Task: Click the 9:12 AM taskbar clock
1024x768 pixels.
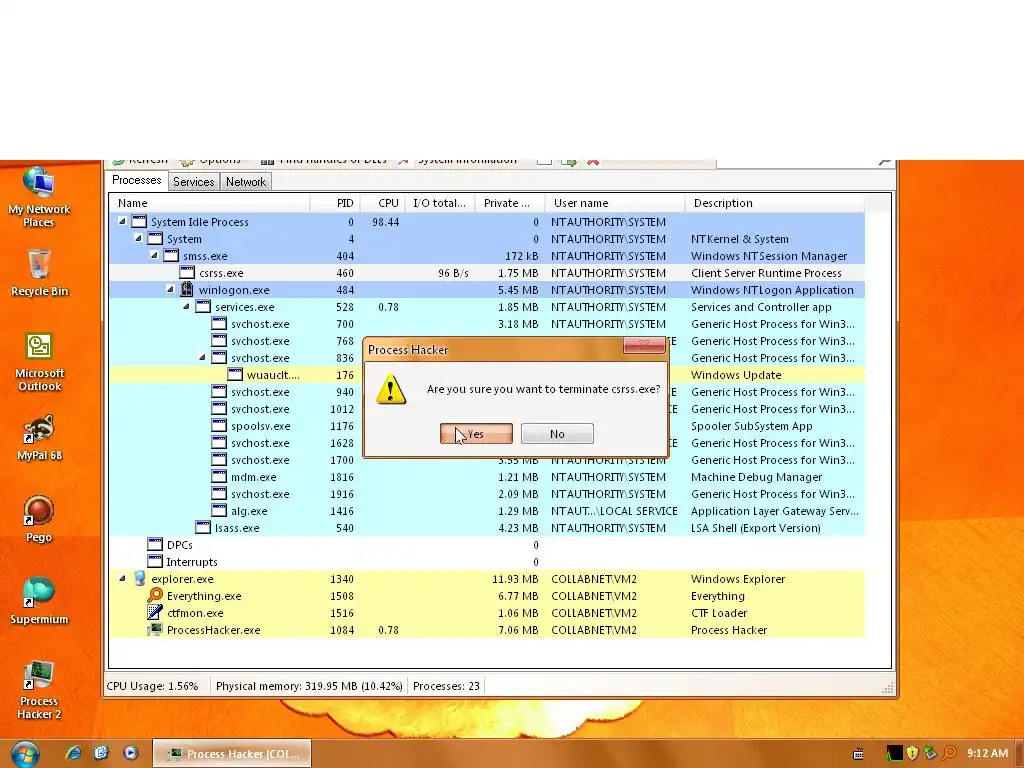Action: pos(987,753)
